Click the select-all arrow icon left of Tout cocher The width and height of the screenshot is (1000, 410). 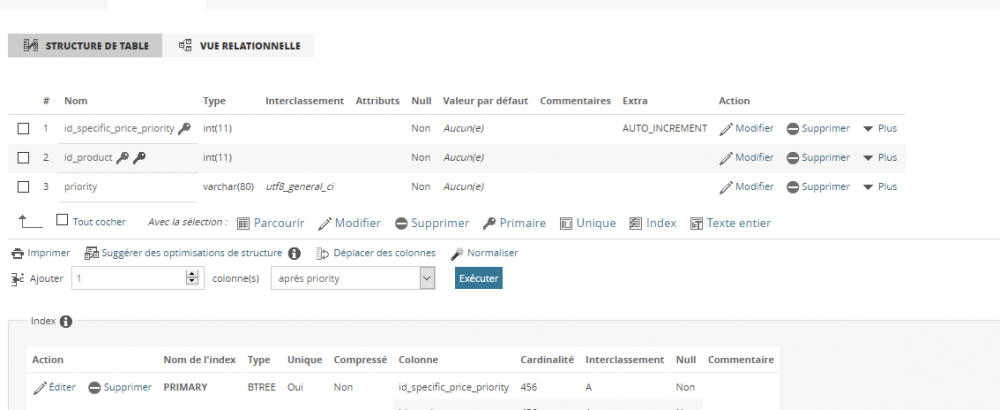point(30,222)
